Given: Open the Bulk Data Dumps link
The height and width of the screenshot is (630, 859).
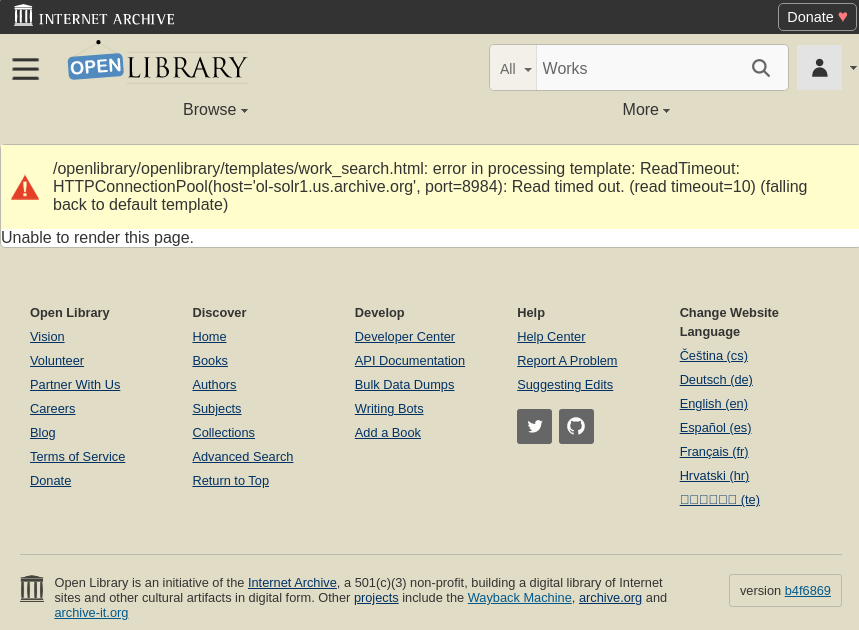Looking at the screenshot, I should pyautogui.click(x=404, y=385).
